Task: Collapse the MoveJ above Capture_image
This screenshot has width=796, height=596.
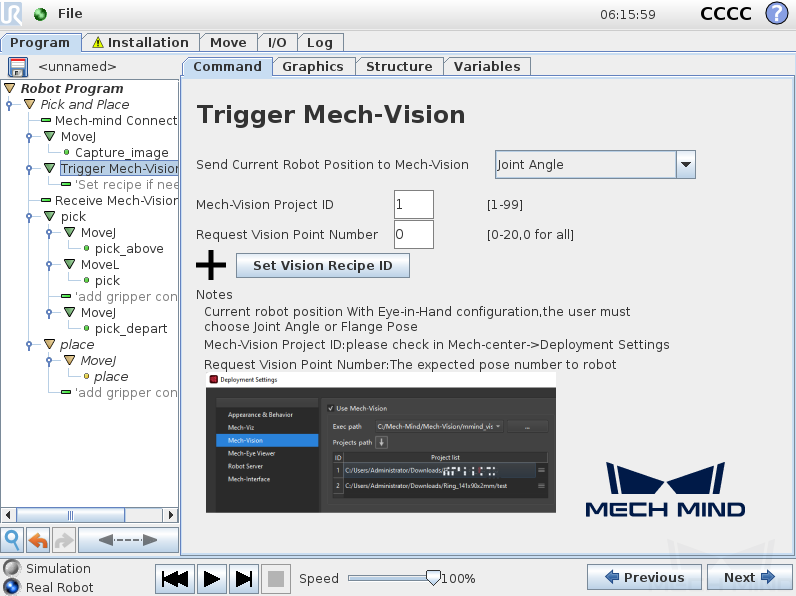Action: pyautogui.click(x=49, y=136)
